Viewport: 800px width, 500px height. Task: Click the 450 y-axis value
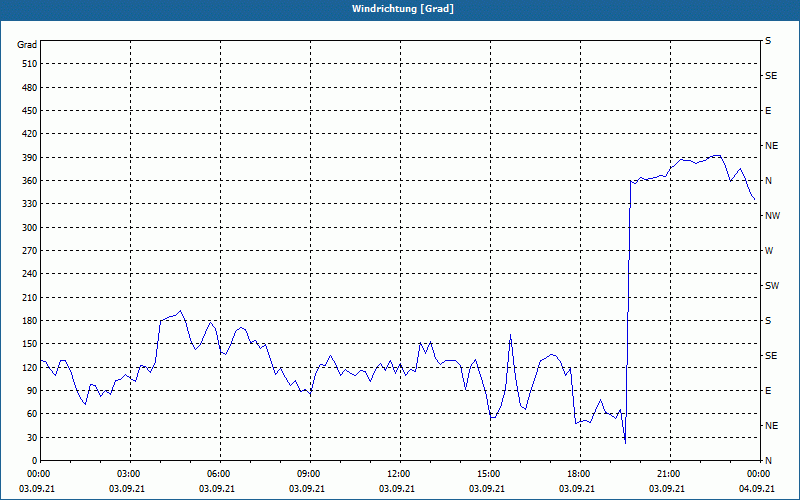(x=30, y=111)
